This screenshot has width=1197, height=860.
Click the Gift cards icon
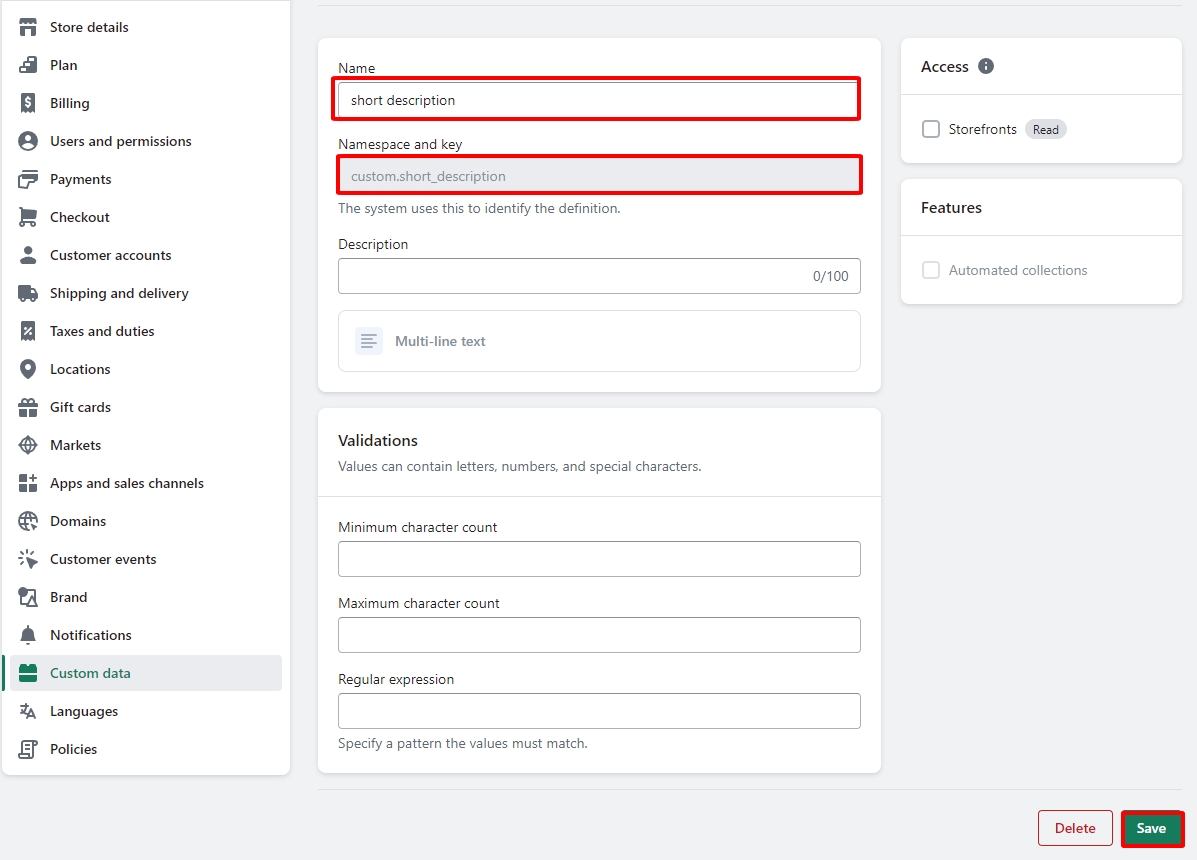click(28, 407)
